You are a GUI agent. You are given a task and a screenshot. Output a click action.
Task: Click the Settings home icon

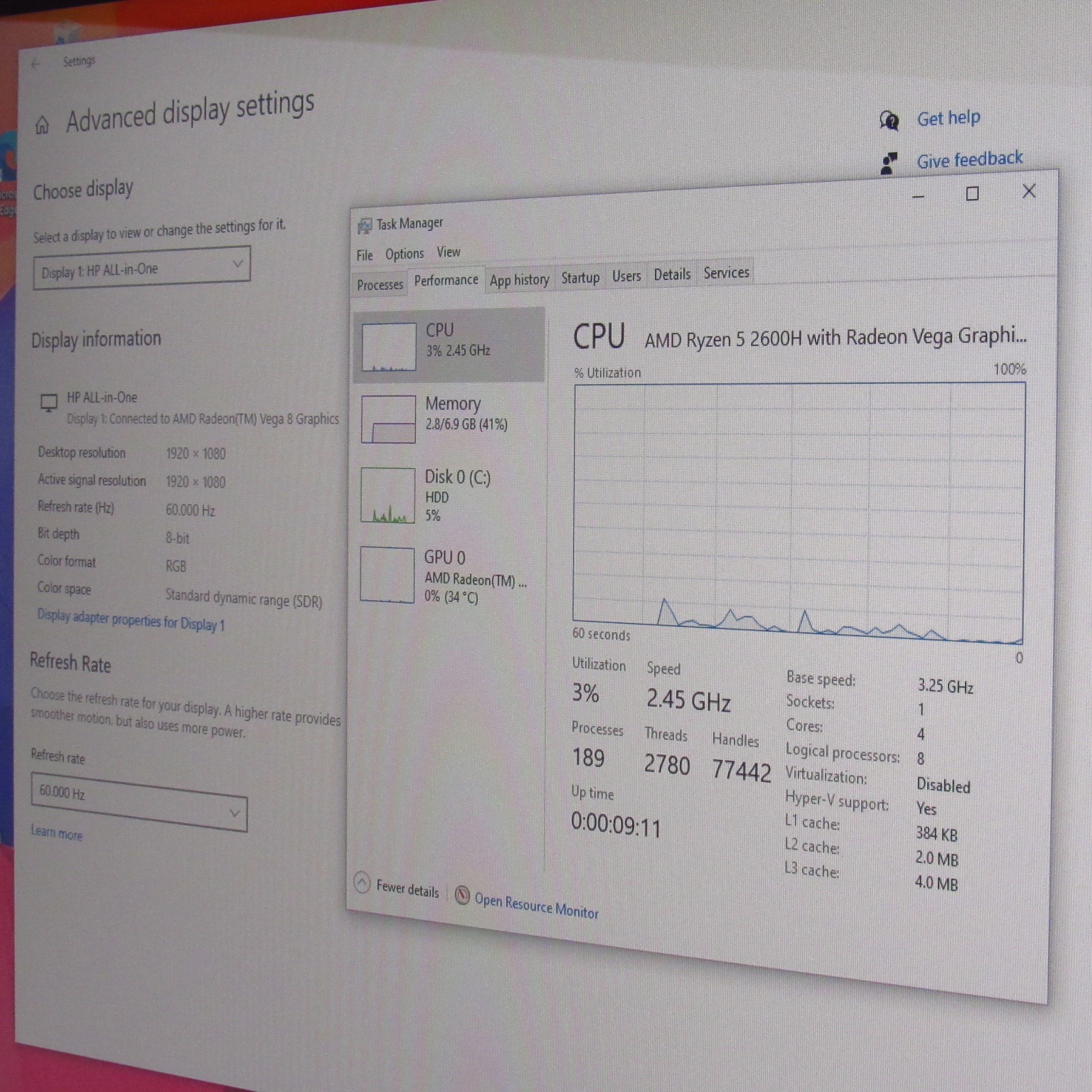[x=42, y=125]
